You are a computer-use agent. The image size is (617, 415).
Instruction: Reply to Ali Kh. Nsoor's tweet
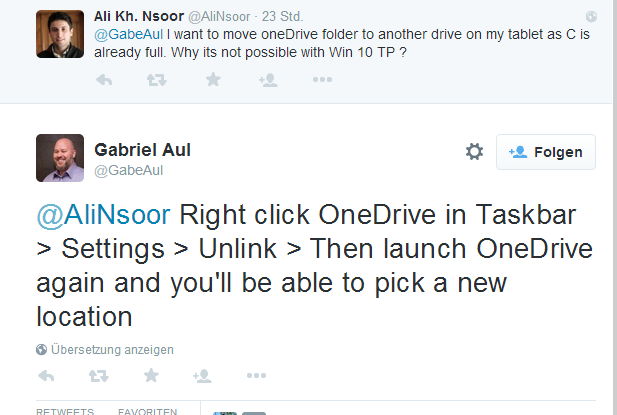pos(104,80)
